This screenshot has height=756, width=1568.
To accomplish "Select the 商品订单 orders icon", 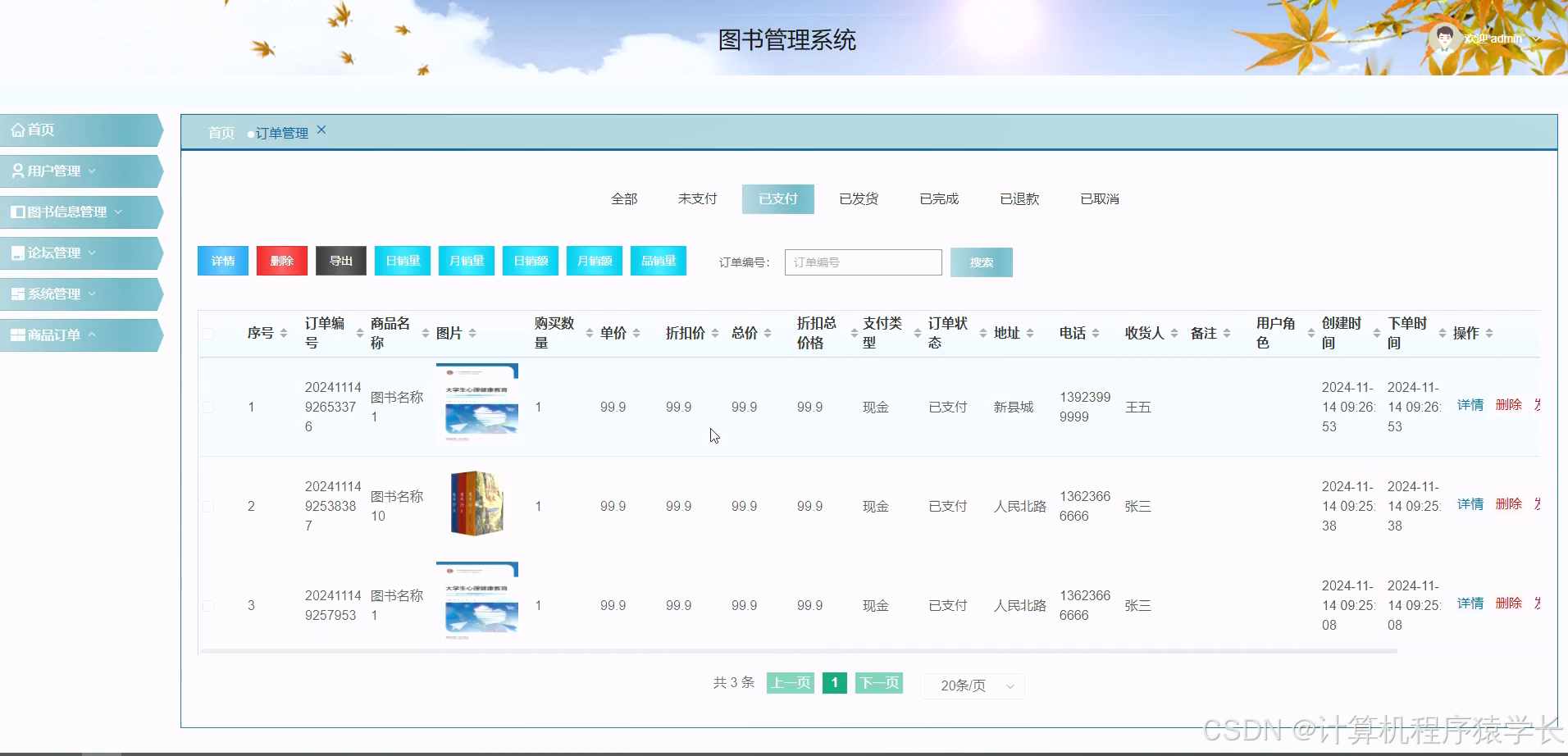I will [18, 335].
